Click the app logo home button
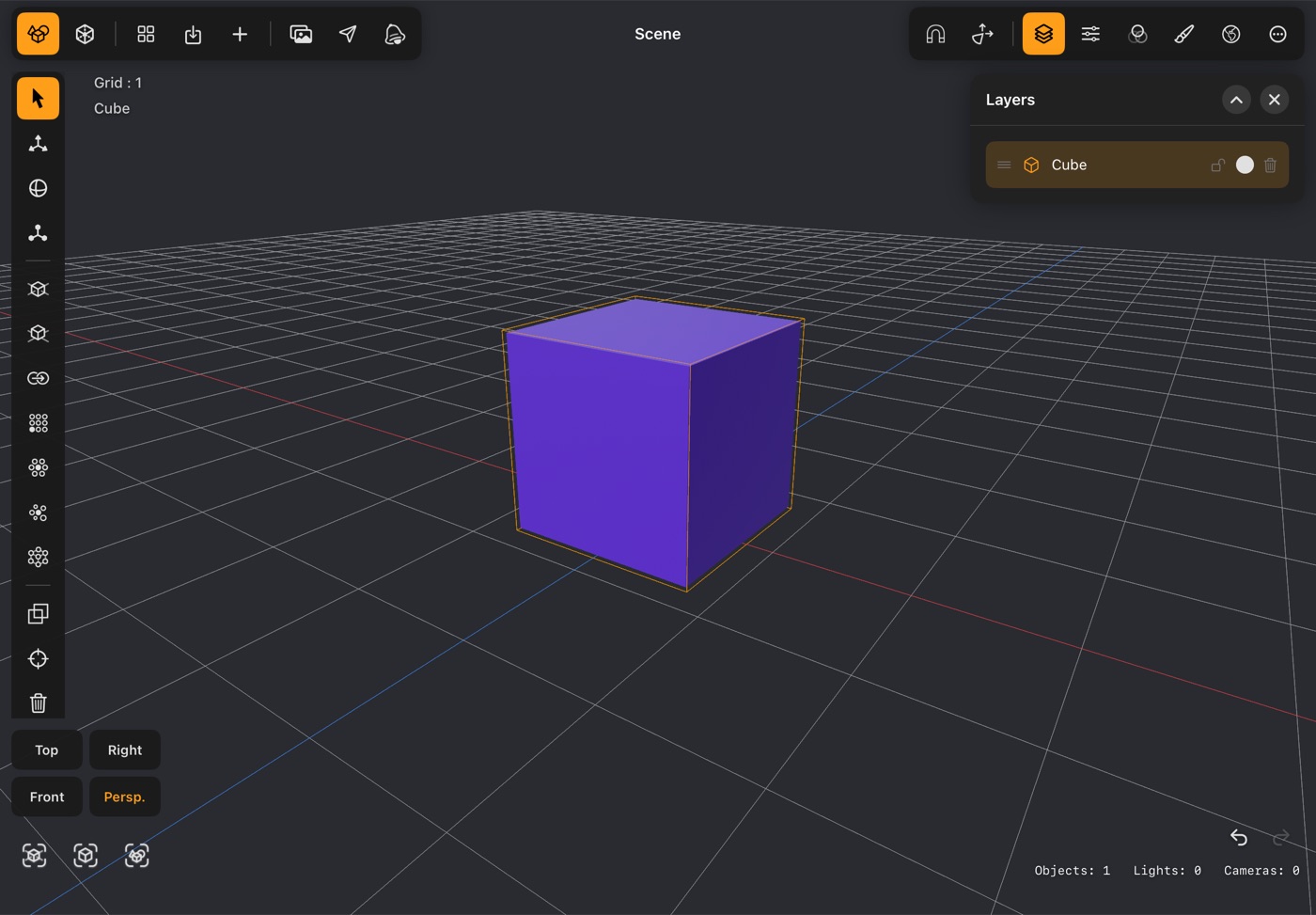 38,34
